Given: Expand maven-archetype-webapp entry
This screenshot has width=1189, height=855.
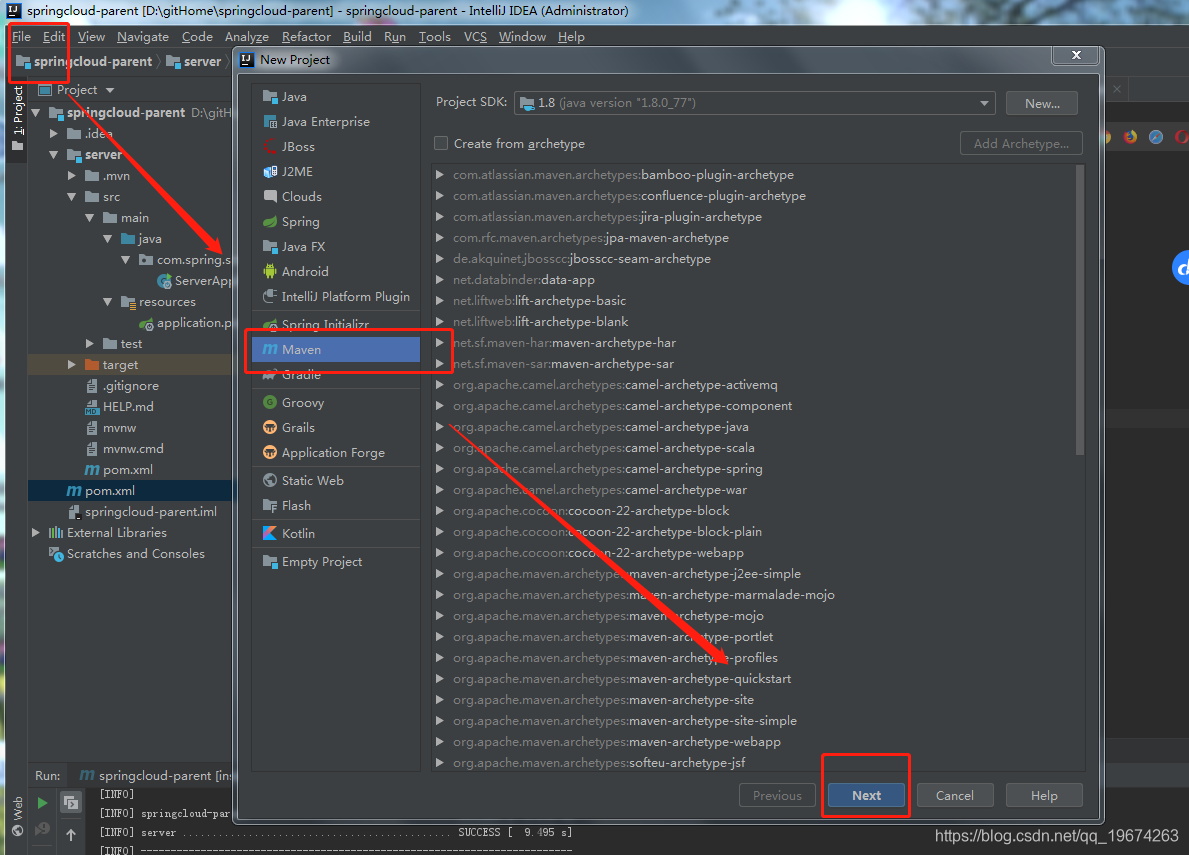Looking at the screenshot, I should (x=440, y=741).
